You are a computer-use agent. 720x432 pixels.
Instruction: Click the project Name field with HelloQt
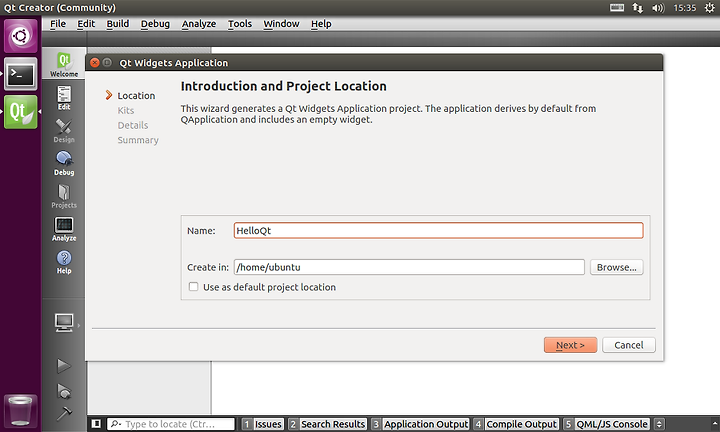[439, 230]
